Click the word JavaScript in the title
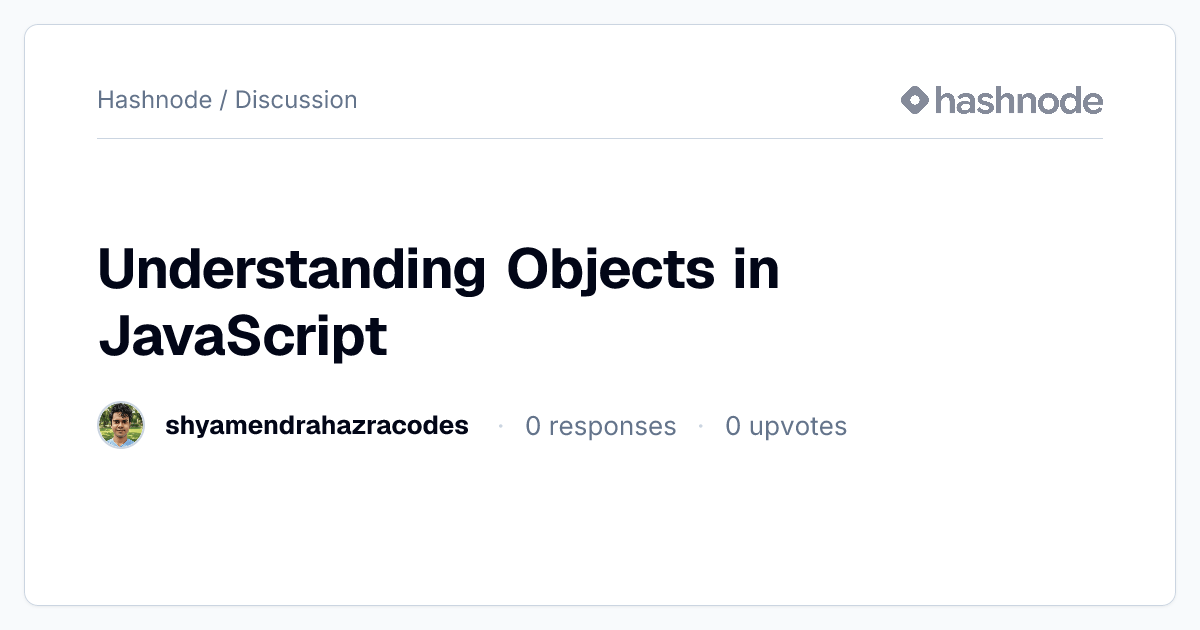This screenshot has width=1200, height=630. [x=242, y=337]
